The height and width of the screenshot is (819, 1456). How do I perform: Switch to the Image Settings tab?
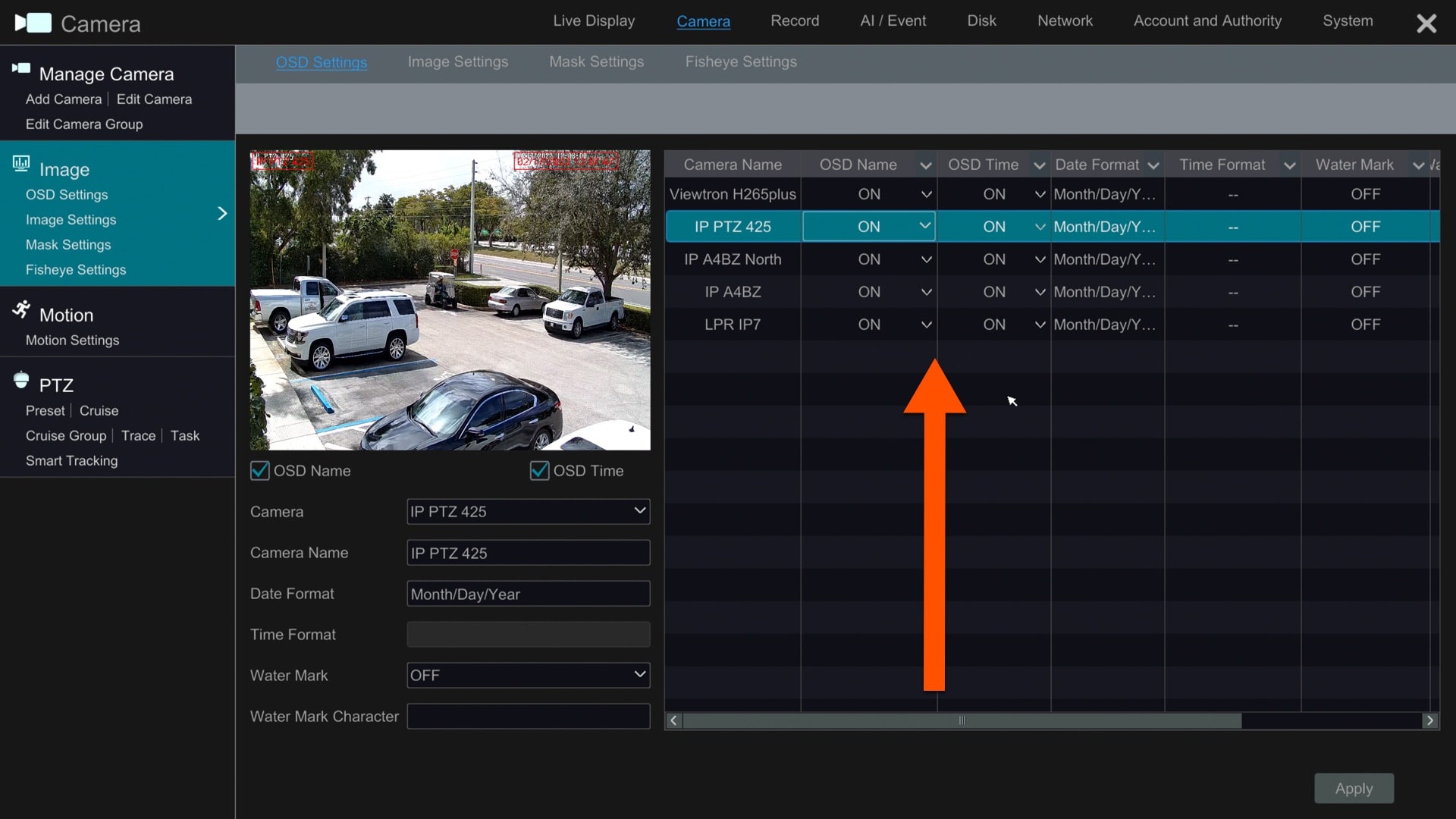point(457,62)
